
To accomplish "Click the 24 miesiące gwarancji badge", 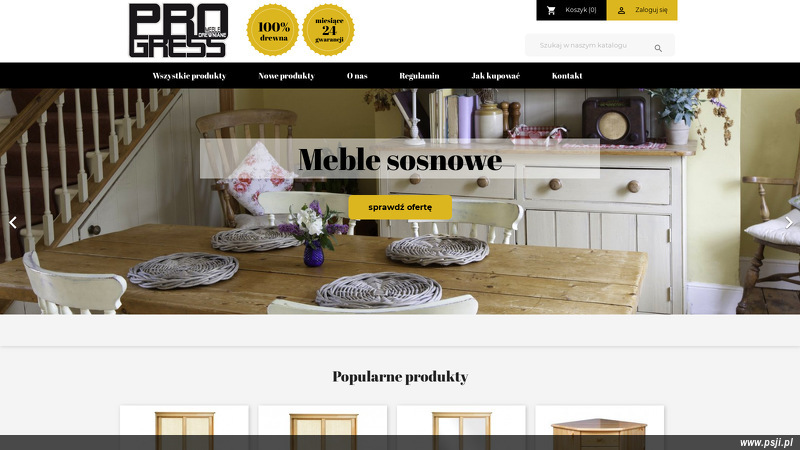I will 329,30.
